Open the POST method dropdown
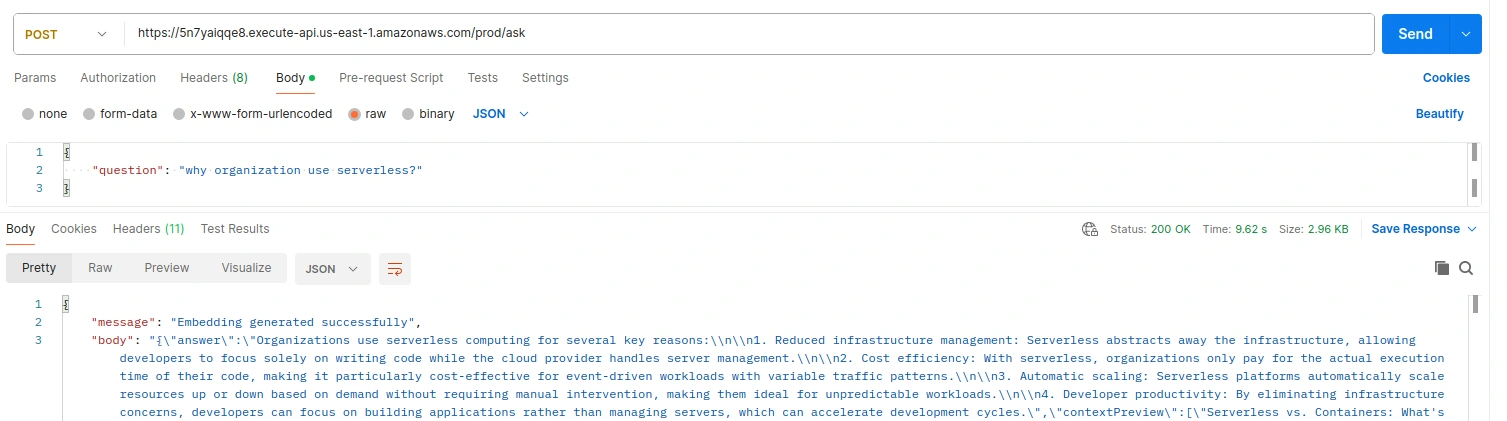 66,34
